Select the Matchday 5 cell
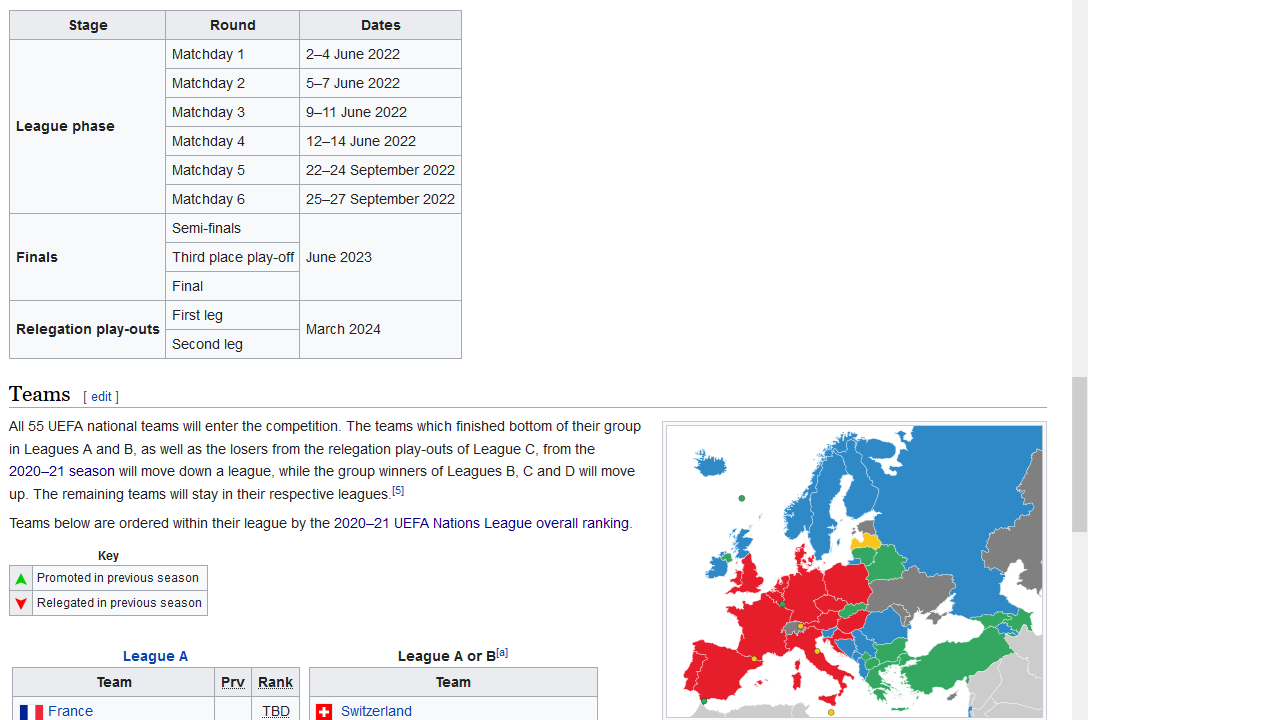The image size is (1280, 720). click(232, 170)
